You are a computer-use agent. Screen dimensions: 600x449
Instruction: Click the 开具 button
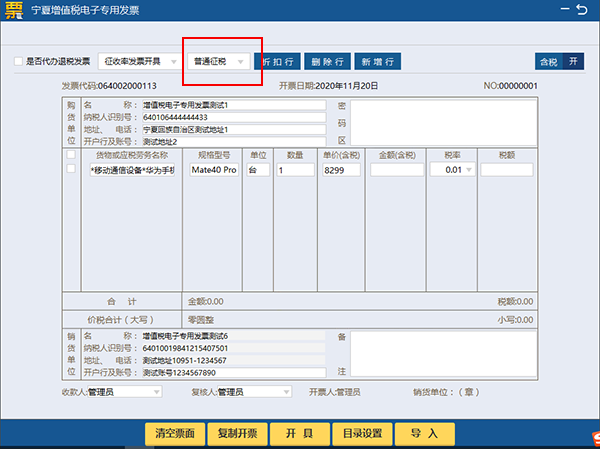(x=300, y=433)
